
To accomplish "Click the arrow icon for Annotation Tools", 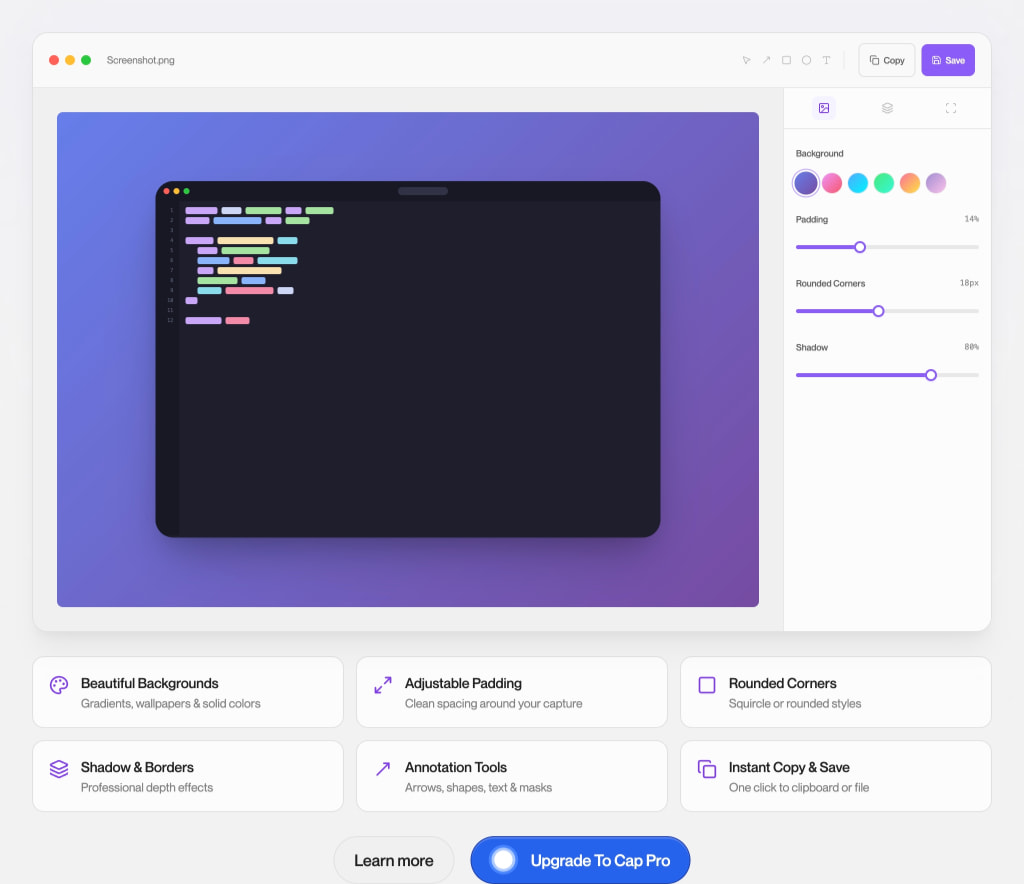I will coord(383,769).
